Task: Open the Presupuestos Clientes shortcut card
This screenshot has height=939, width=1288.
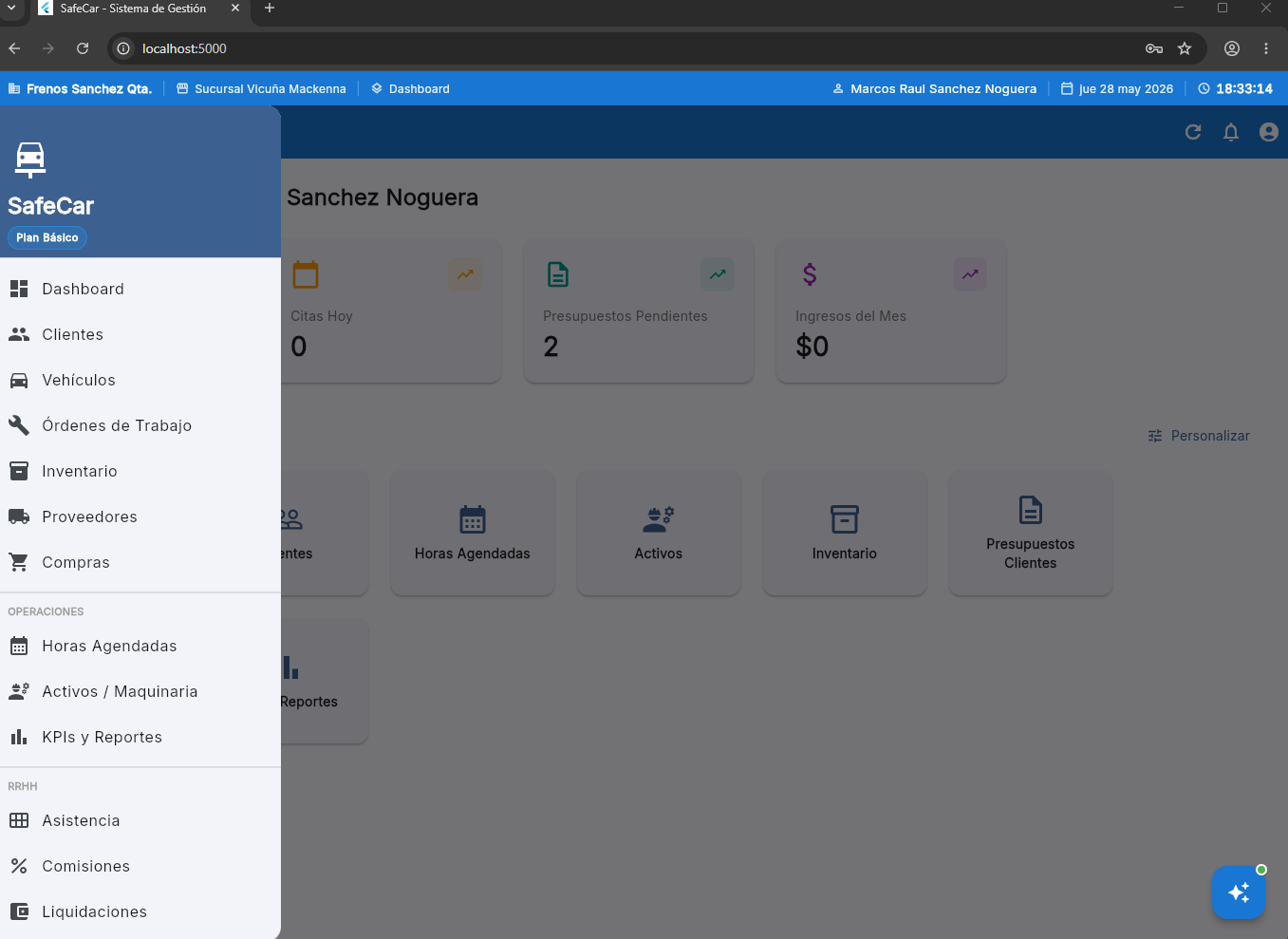Action: (1031, 534)
